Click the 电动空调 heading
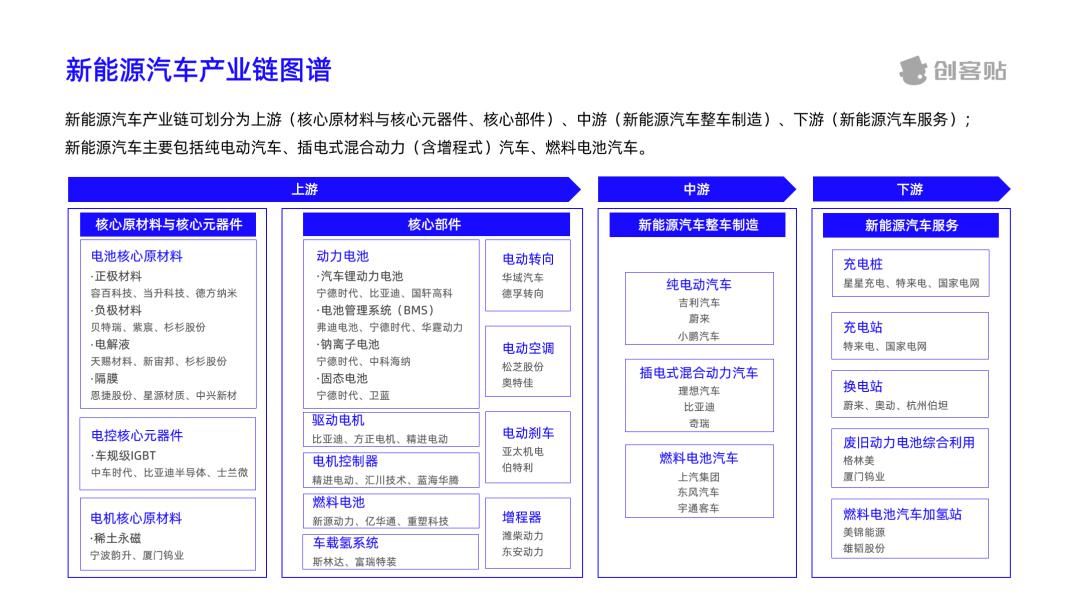Image resolution: width=1080 pixels, height=607 pixels. [528, 348]
